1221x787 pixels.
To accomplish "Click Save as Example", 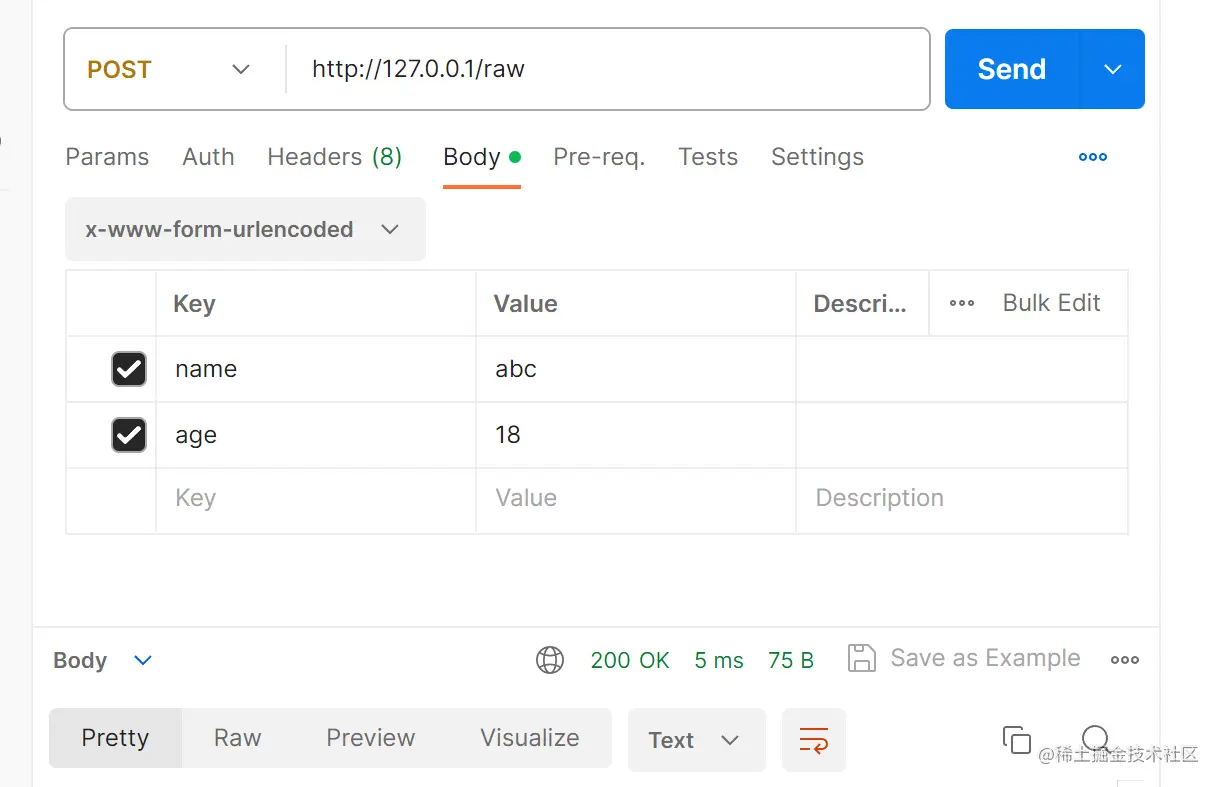I will (985, 658).
